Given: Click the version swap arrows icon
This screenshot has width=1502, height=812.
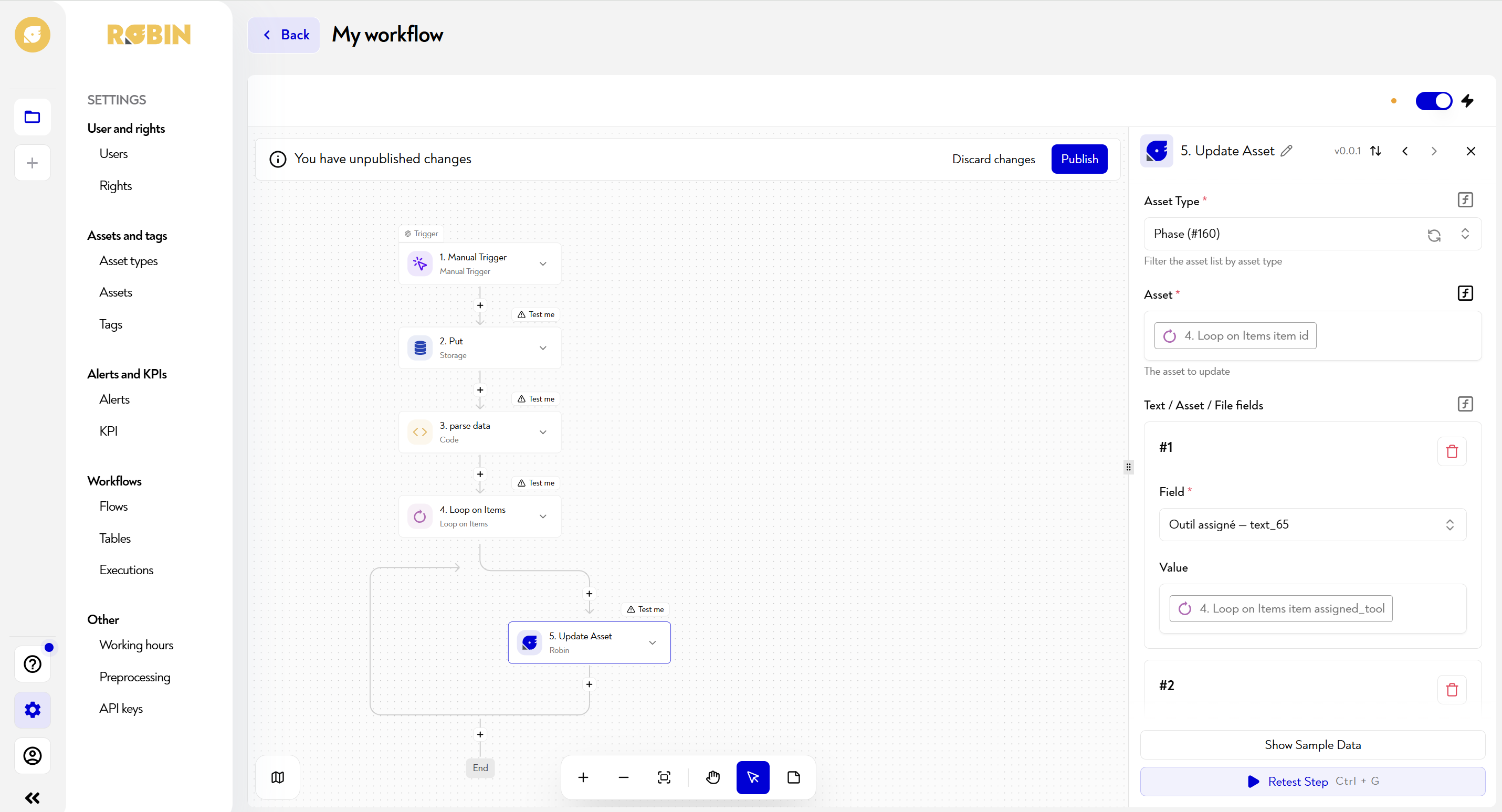Looking at the screenshot, I should tap(1375, 151).
